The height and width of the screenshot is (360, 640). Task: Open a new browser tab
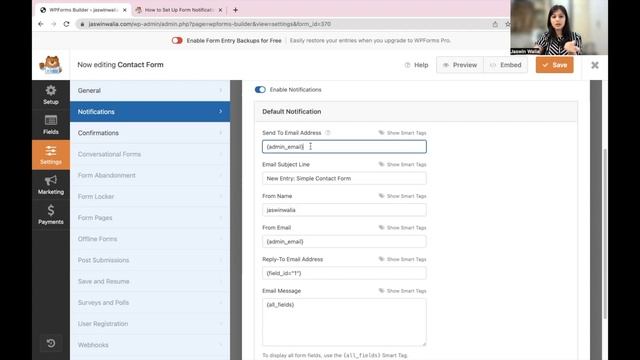click(236, 10)
